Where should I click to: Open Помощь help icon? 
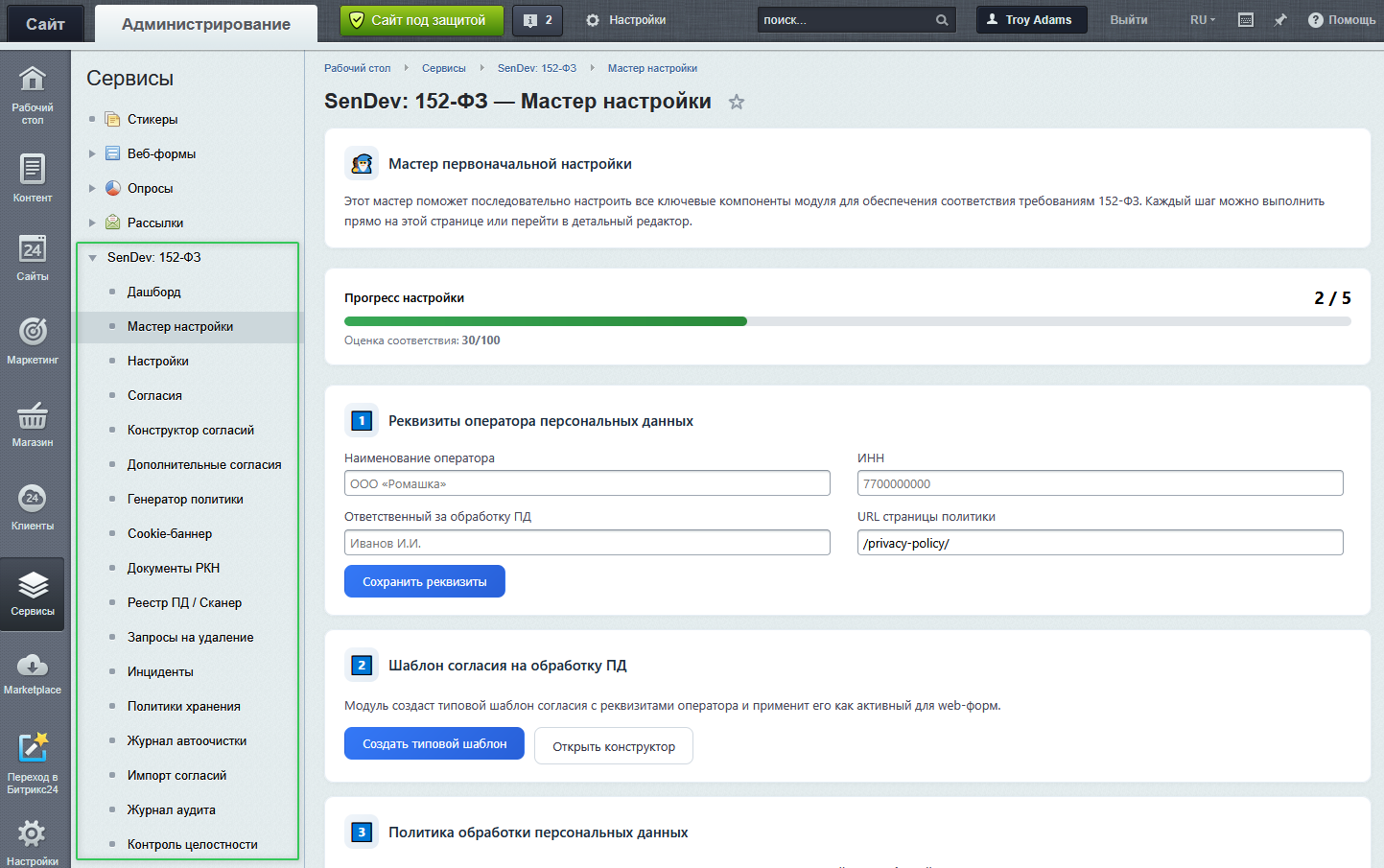tap(1316, 20)
